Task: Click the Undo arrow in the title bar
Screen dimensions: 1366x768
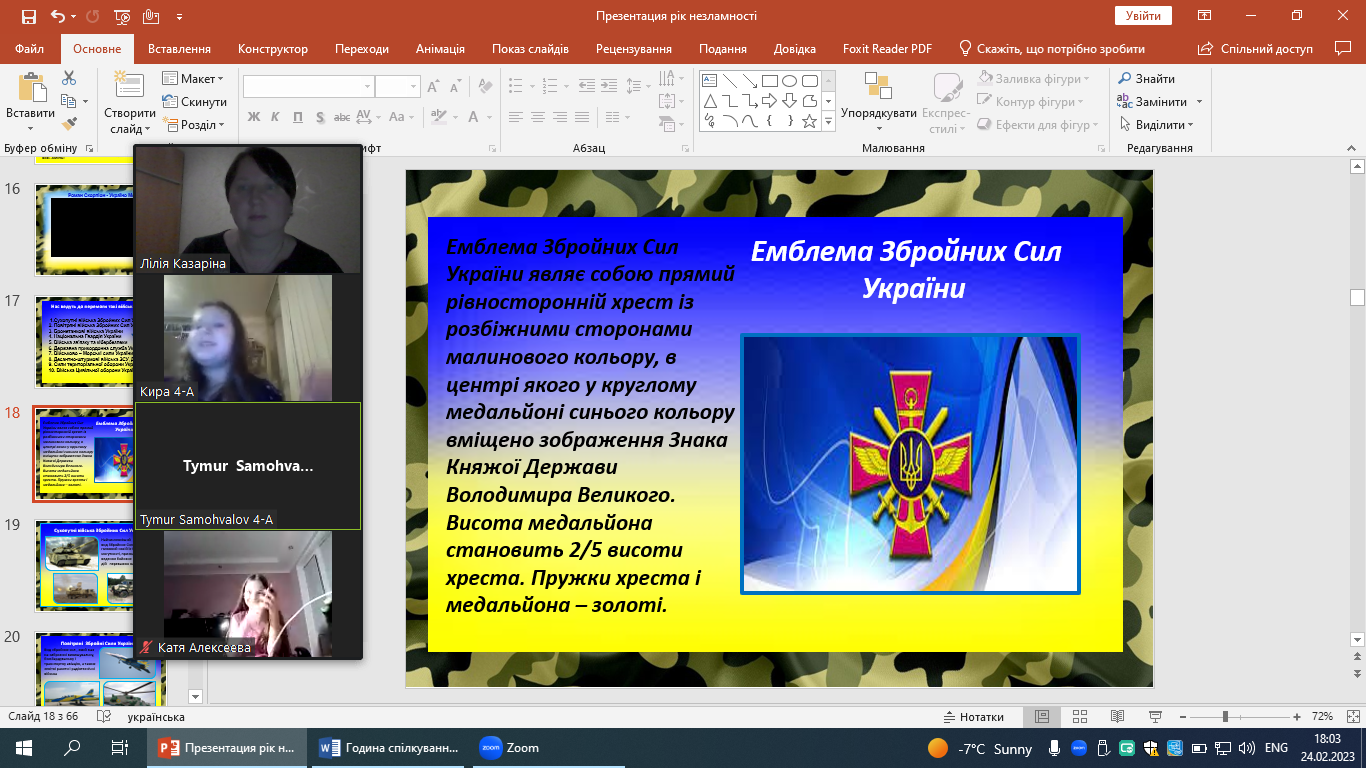Action: tap(57, 16)
